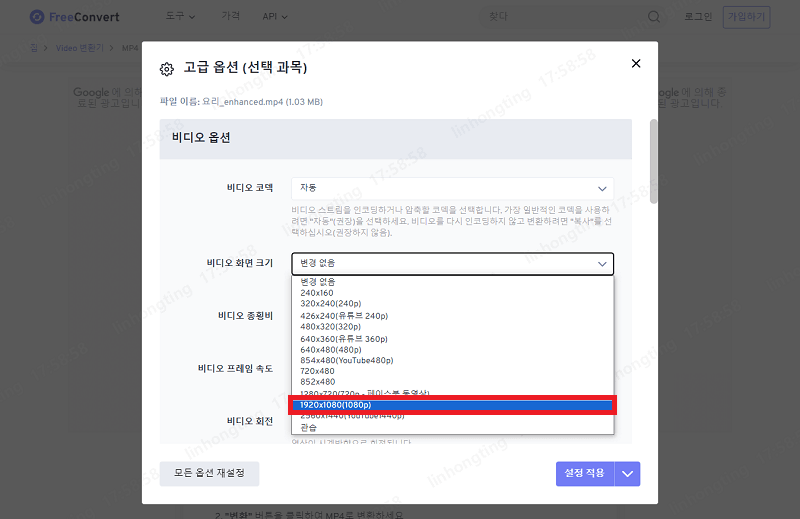Click the Video converter breadcrumb
This screenshot has width=800, height=519.
[x=80, y=48]
